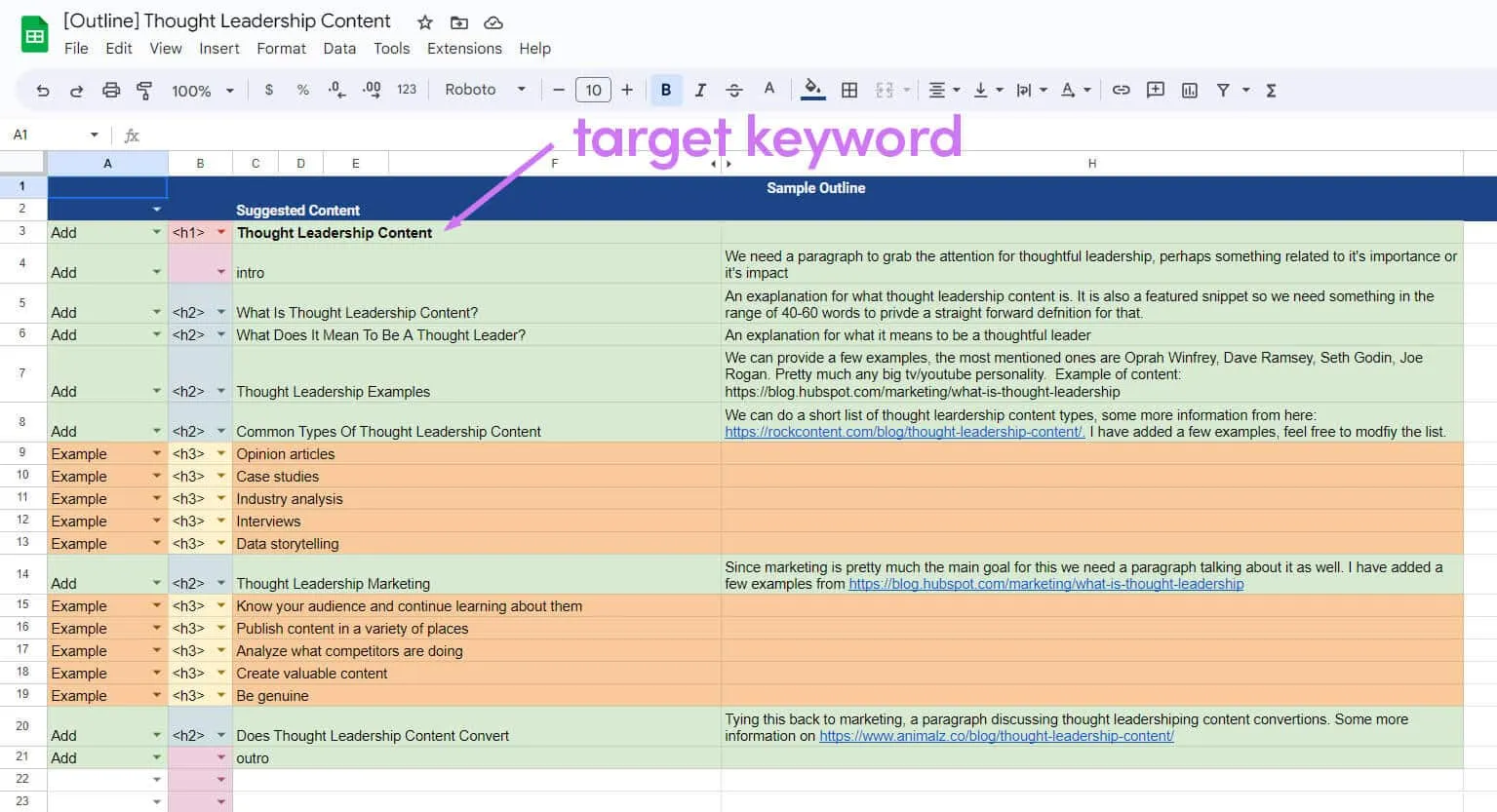Open the rockcontent.com blog link
This screenshot has height=812, width=1497.
pyautogui.click(x=904, y=432)
